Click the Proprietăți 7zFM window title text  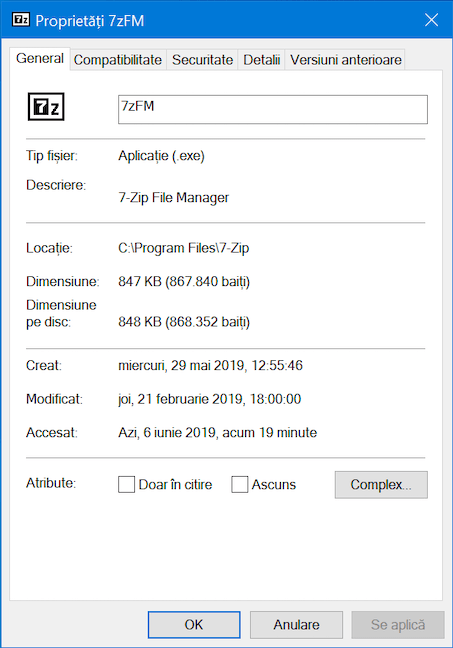(x=90, y=20)
